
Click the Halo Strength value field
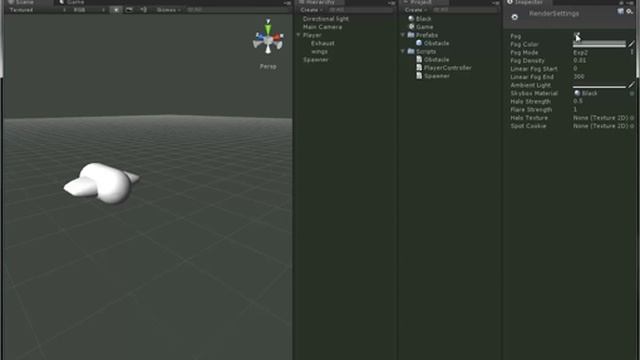click(x=603, y=101)
